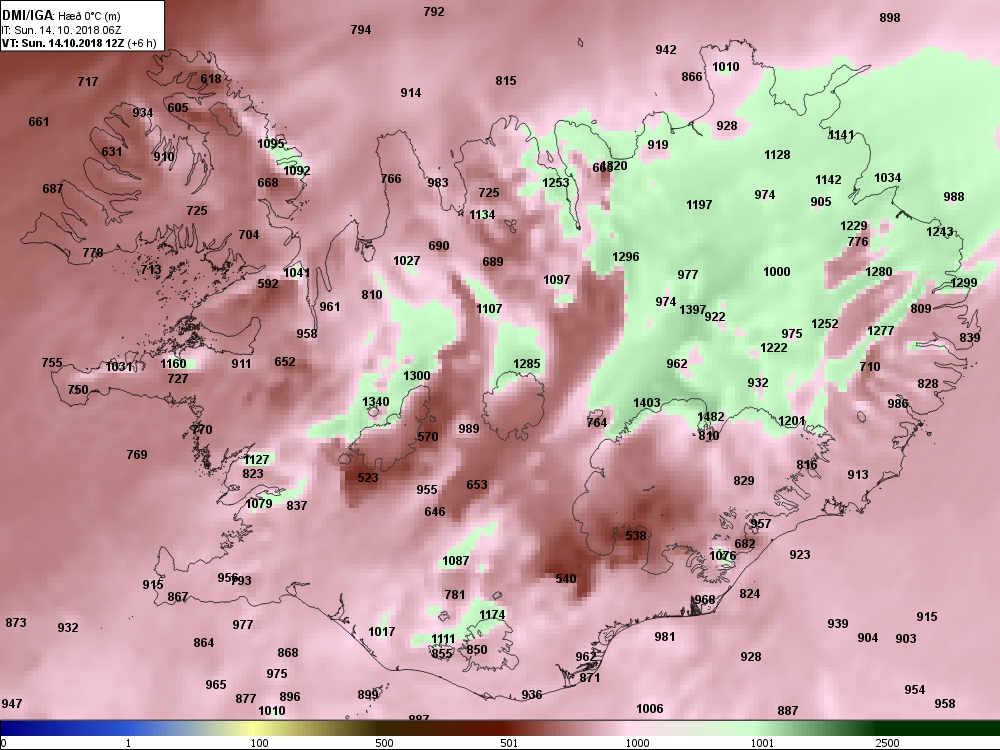Viewport: 1000px width, 750px height.
Task: Click the map value 1482
Action: [710, 416]
